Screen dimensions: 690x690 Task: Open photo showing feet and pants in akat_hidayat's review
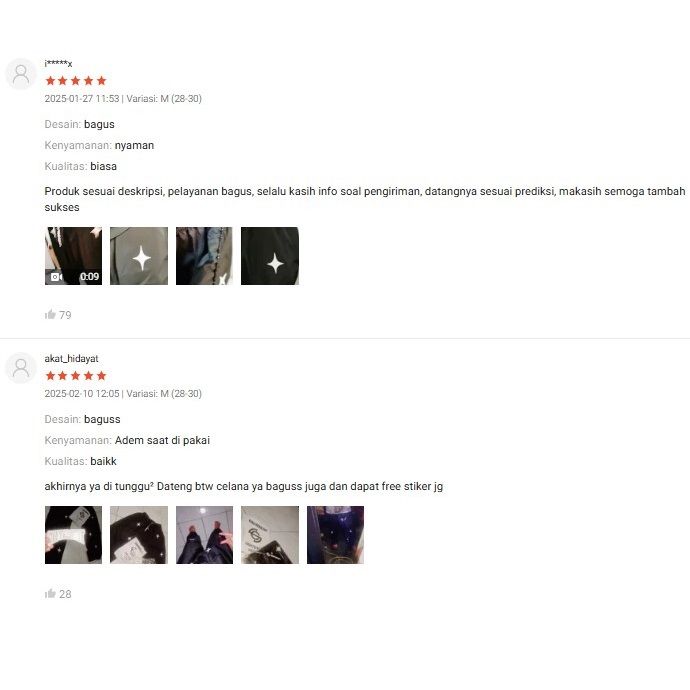pyautogui.click(x=204, y=535)
